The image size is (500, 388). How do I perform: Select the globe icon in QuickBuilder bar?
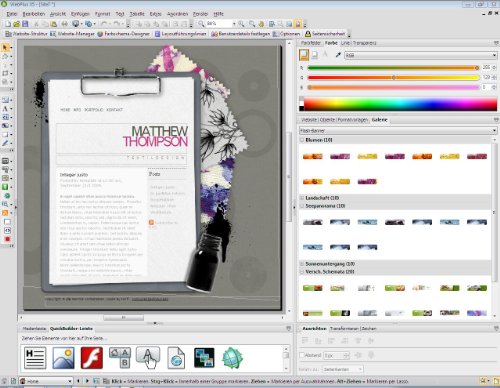(232, 358)
